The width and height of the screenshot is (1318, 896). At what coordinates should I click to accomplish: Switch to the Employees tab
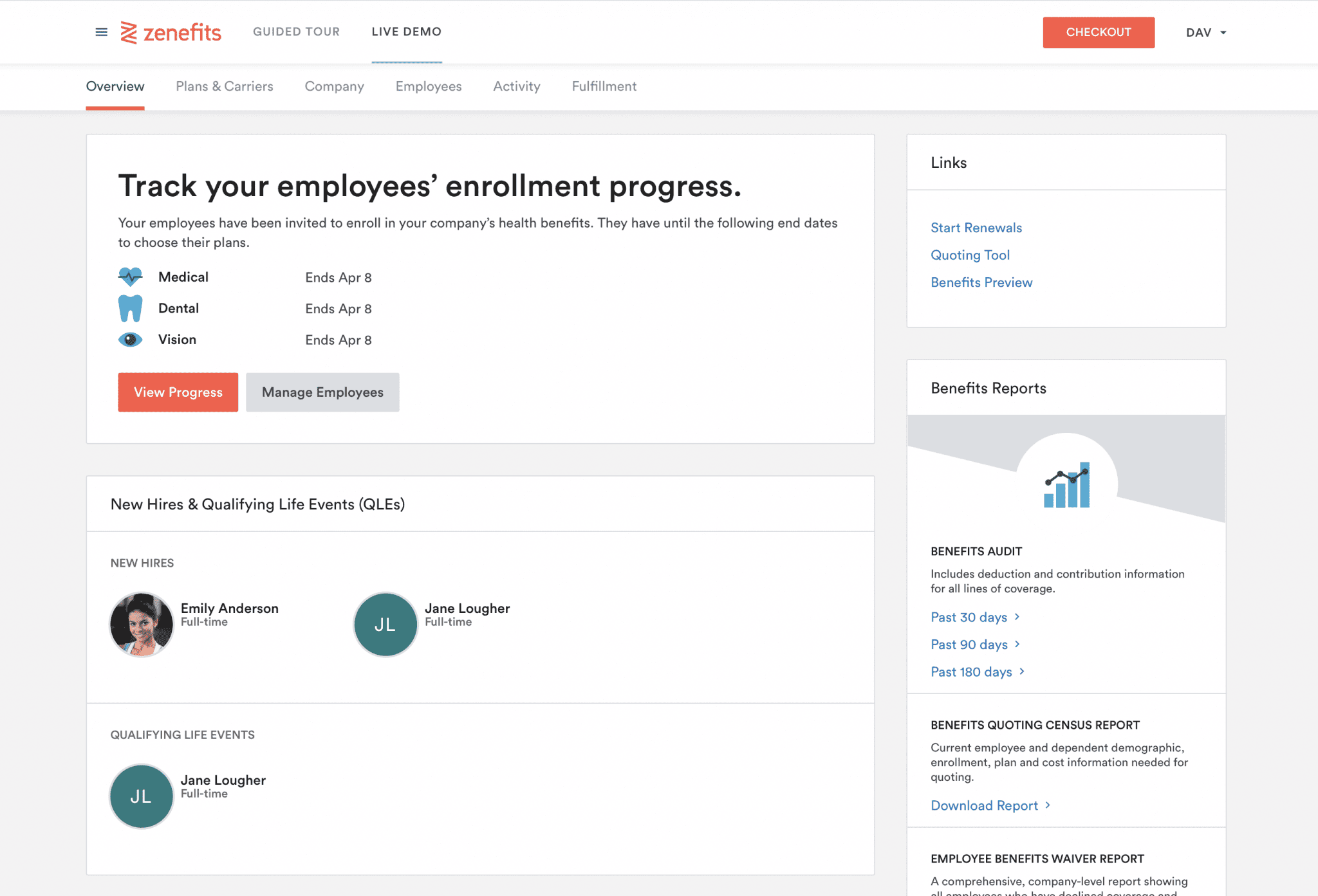[x=428, y=86]
